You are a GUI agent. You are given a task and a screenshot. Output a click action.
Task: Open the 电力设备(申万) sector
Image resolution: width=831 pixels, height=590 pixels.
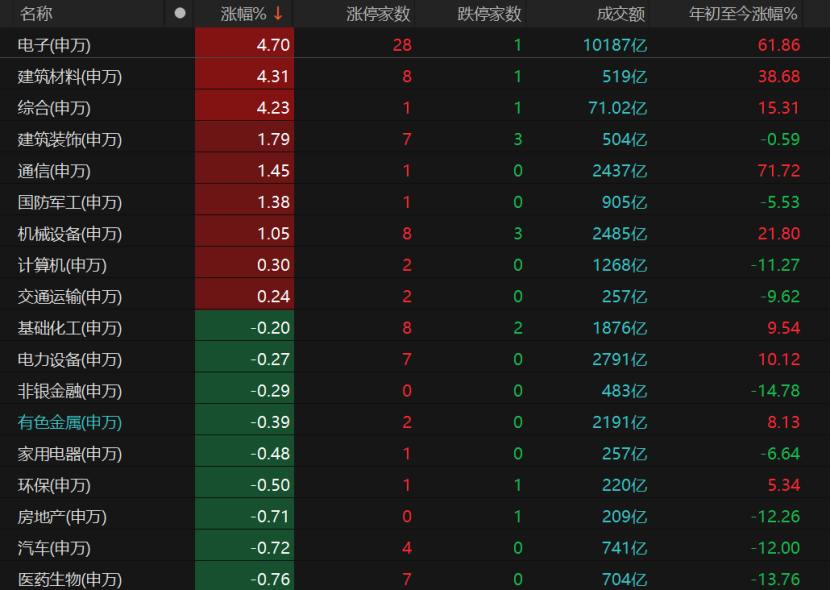(x=69, y=359)
